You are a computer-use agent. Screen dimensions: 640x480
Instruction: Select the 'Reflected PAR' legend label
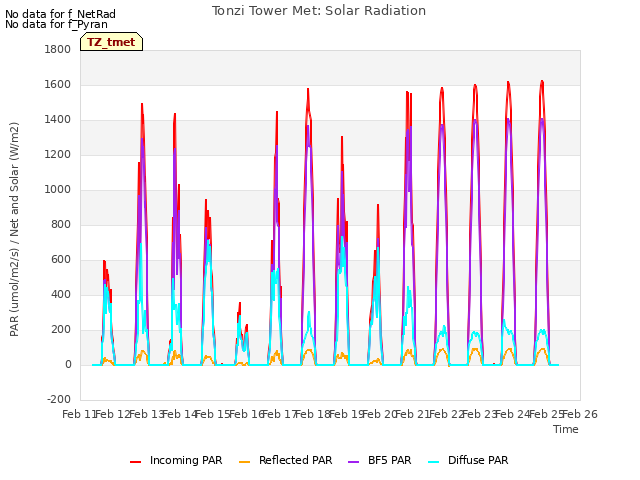pyautogui.click(x=296, y=460)
